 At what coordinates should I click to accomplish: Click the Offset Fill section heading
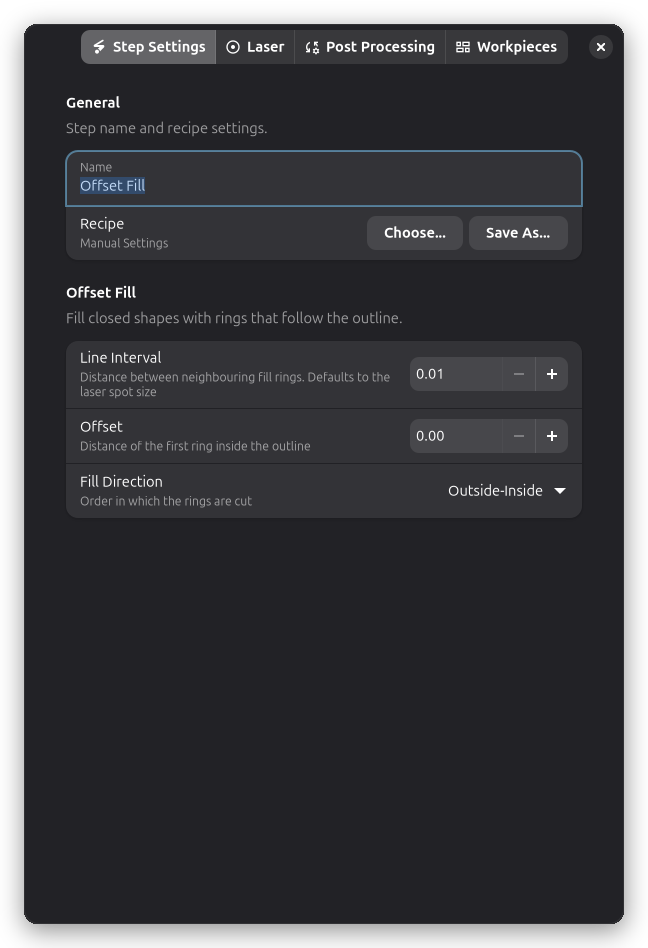[101, 293]
